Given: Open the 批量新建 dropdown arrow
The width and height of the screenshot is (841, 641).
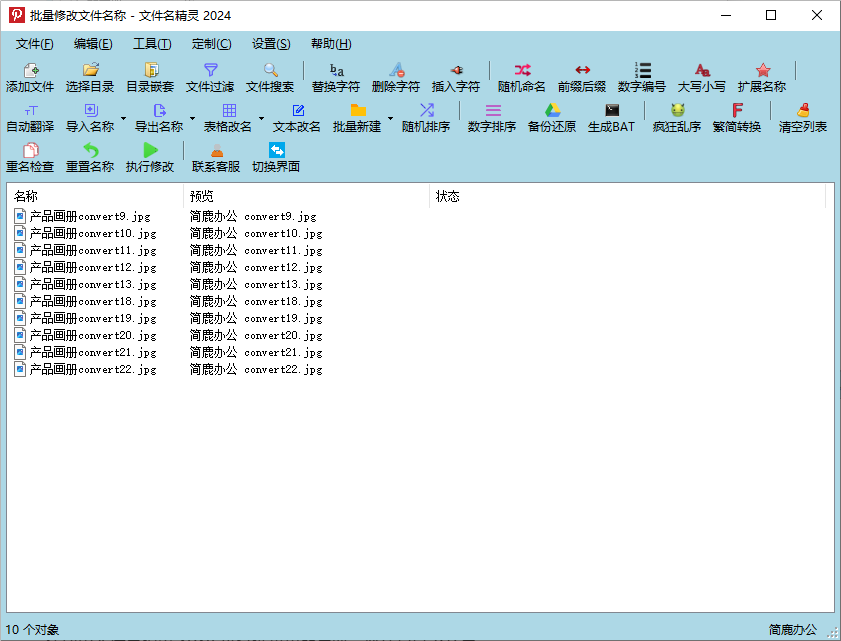Looking at the screenshot, I should pyautogui.click(x=391, y=118).
